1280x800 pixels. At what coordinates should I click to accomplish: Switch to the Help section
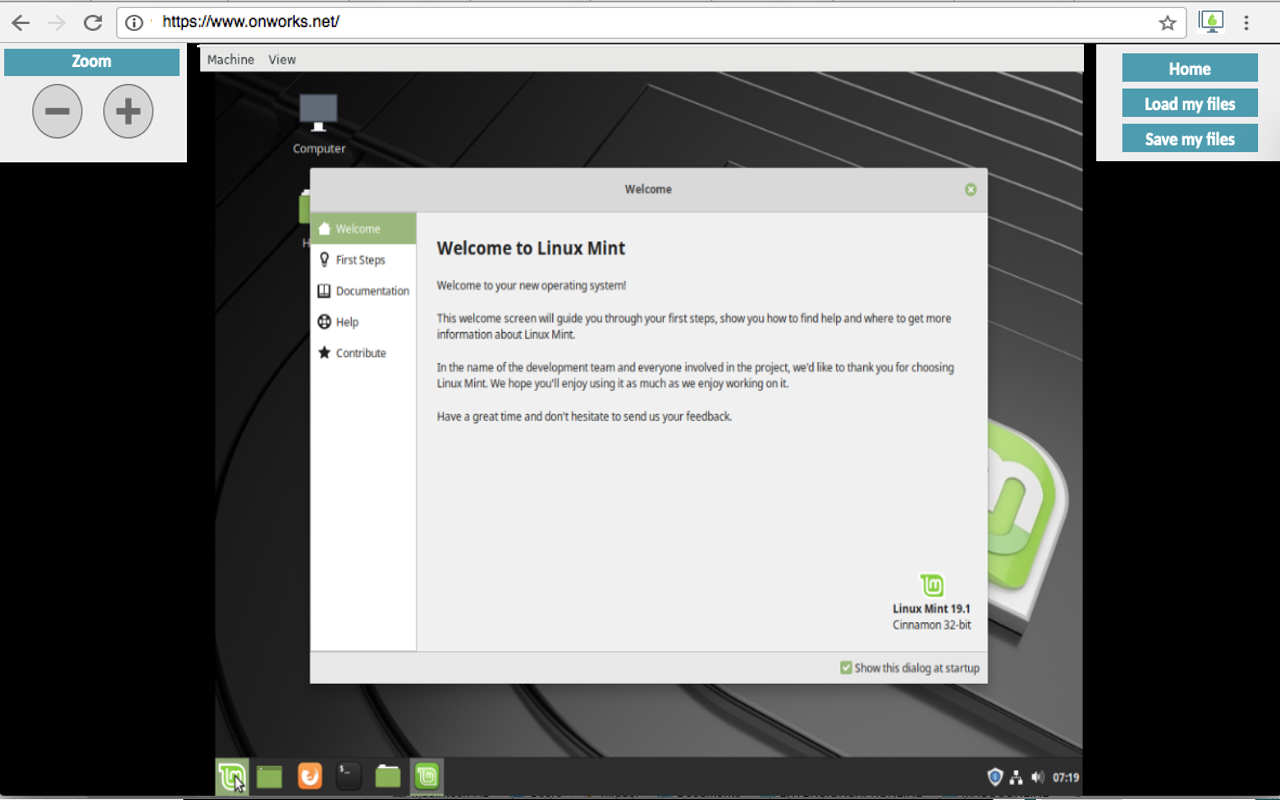point(363,322)
